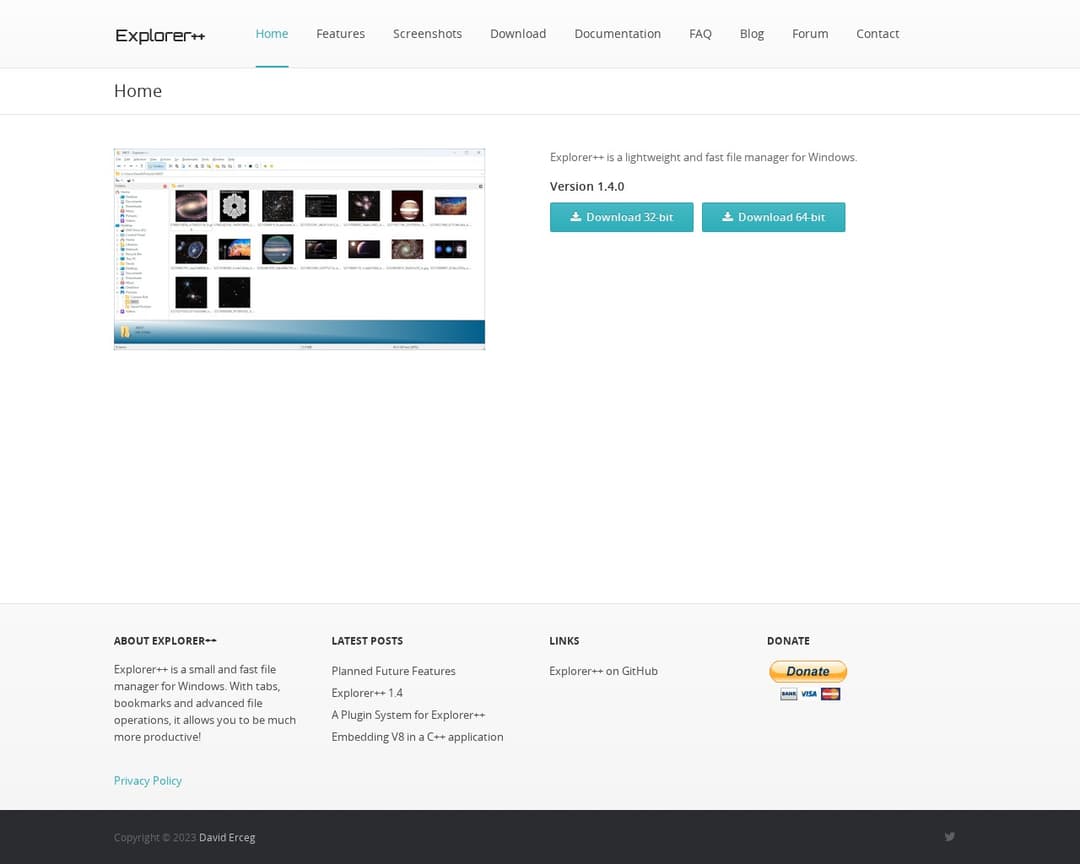Click the Home page title heading
The image size is (1080, 864).
(x=138, y=91)
